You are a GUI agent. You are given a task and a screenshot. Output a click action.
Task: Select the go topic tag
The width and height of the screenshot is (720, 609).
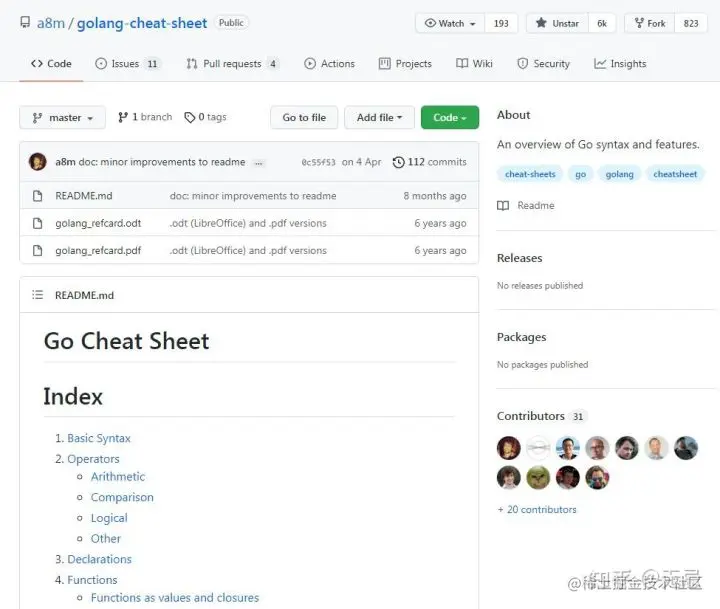580,174
